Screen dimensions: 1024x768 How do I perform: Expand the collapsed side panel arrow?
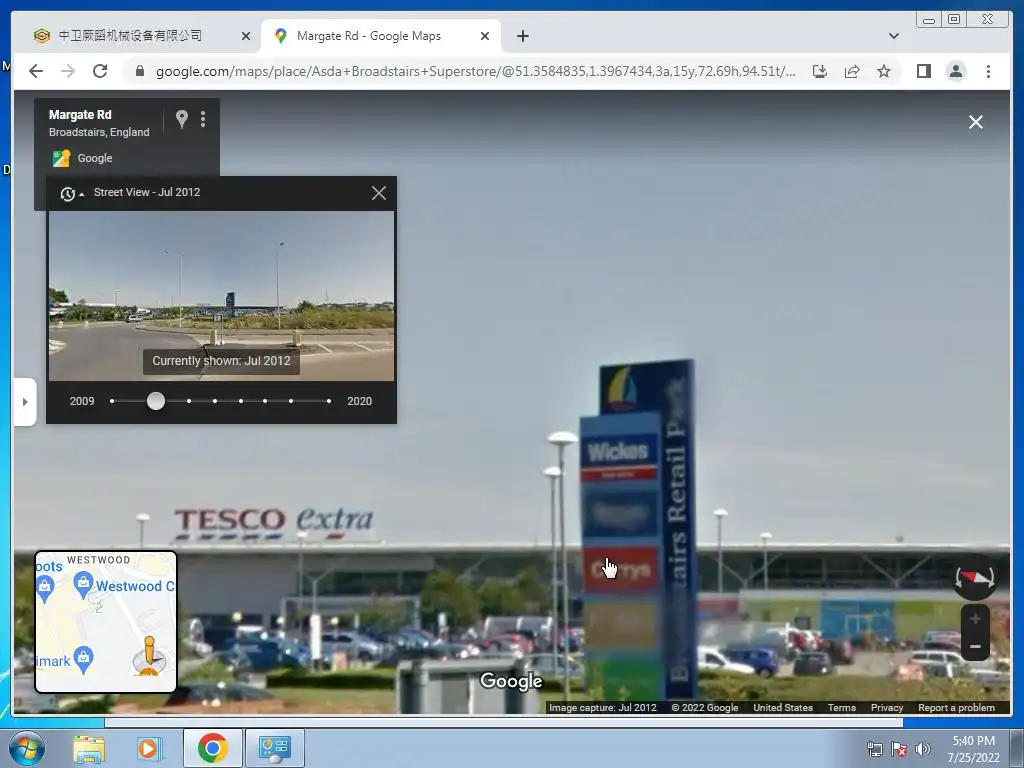click(25, 402)
